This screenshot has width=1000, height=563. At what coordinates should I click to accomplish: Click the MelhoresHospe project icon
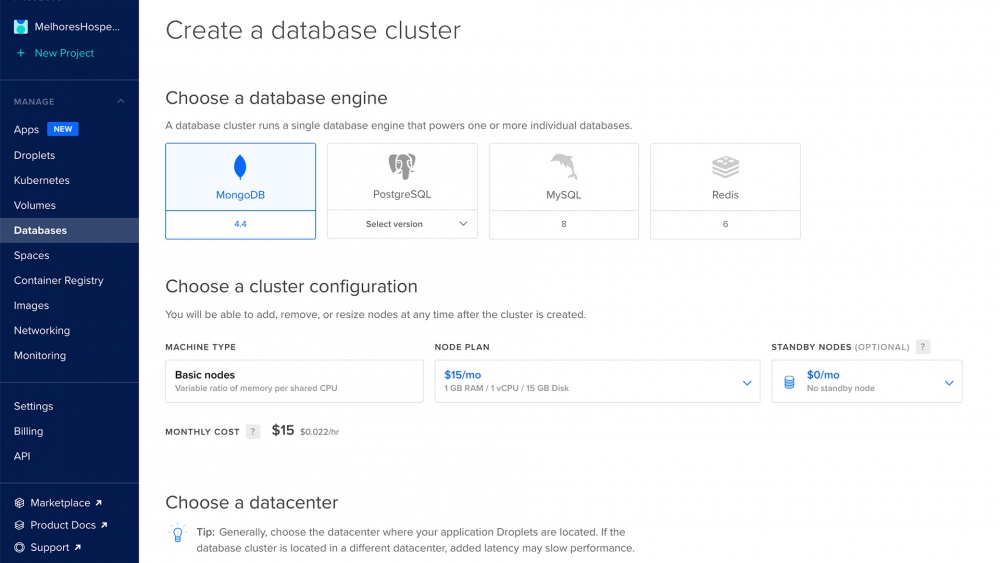point(21,27)
